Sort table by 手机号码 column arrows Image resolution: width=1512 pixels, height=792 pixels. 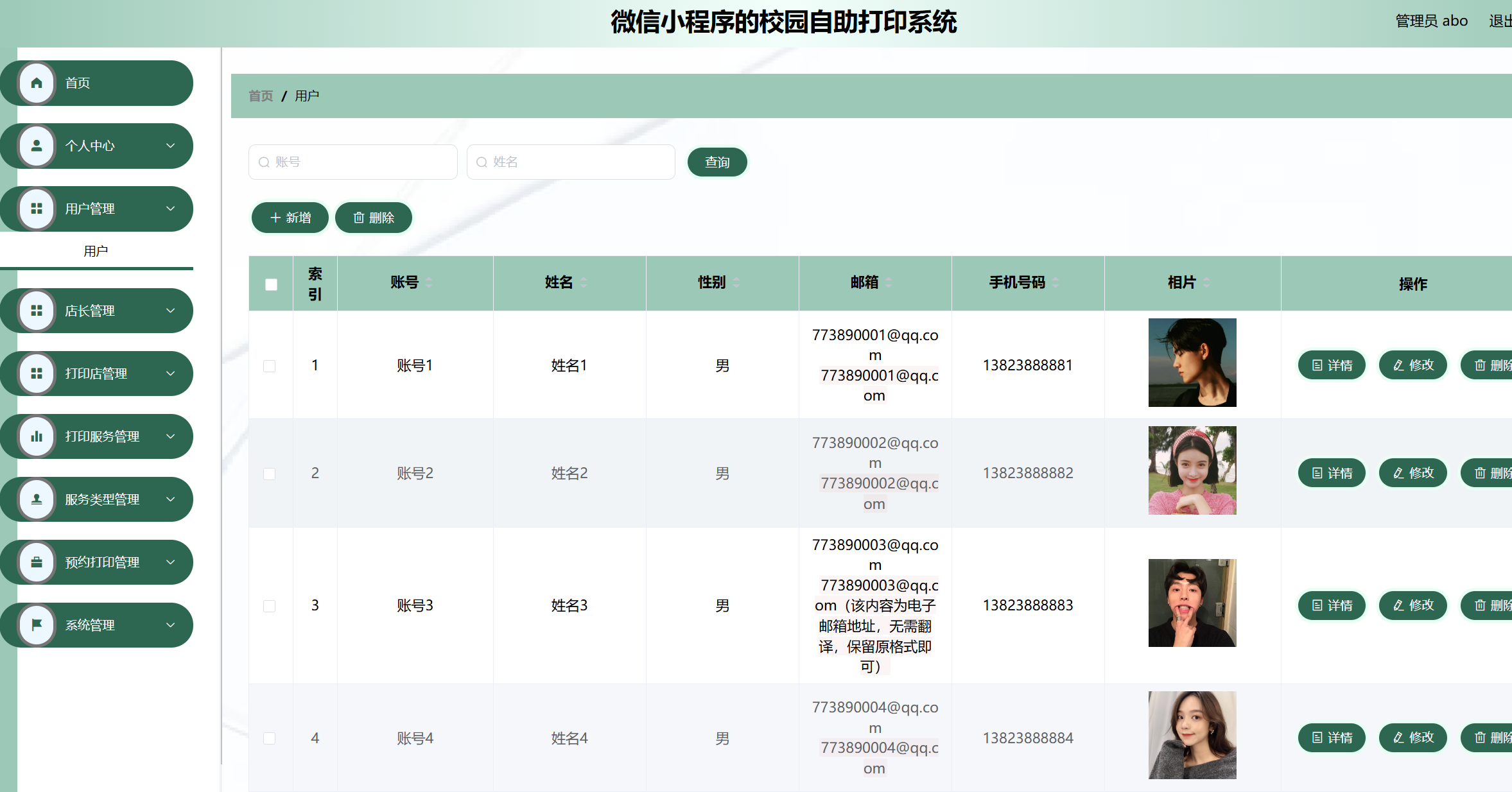[1055, 282]
